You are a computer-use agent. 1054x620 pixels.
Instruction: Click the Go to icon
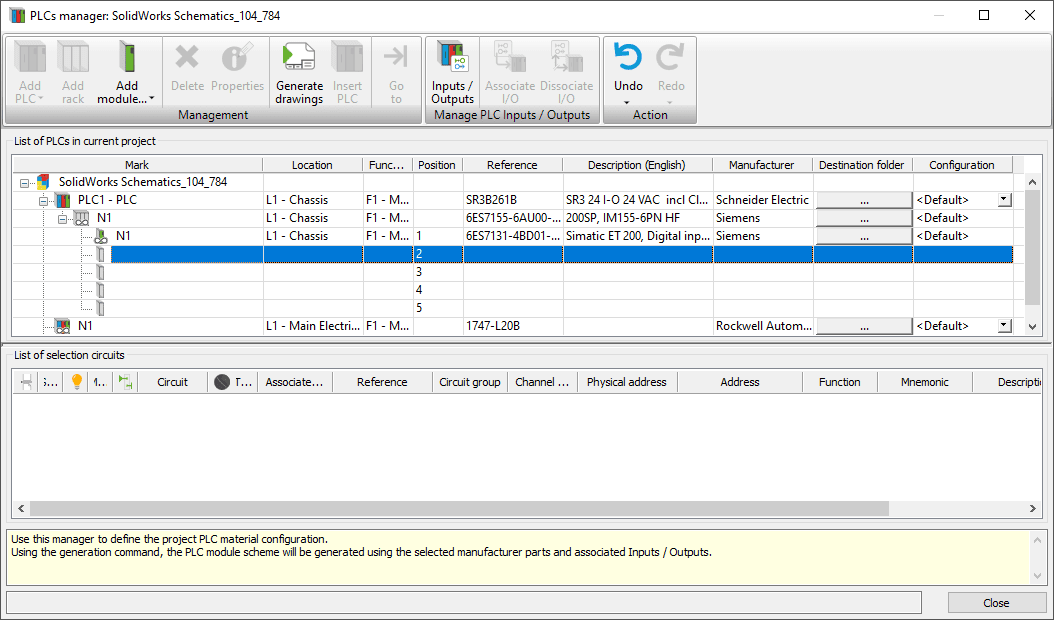[x=396, y=56]
